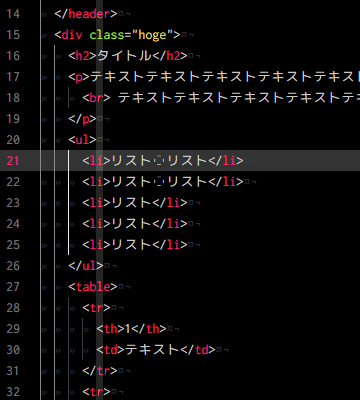Click line number 16 in the gutter
The image size is (360, 400).
(x=13, y=56)
